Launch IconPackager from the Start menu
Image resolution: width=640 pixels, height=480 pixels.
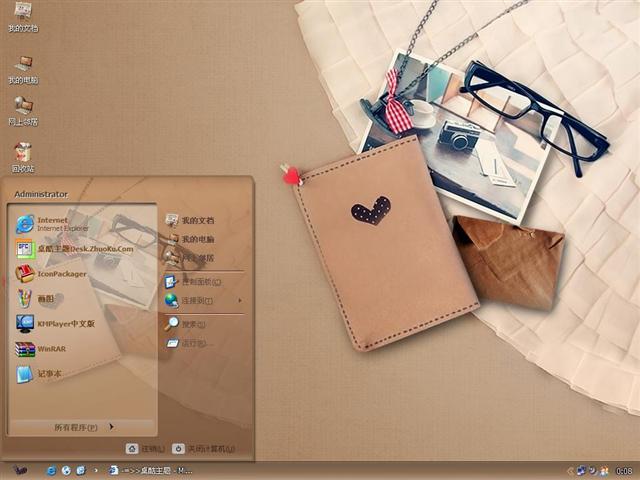[60, 274]
